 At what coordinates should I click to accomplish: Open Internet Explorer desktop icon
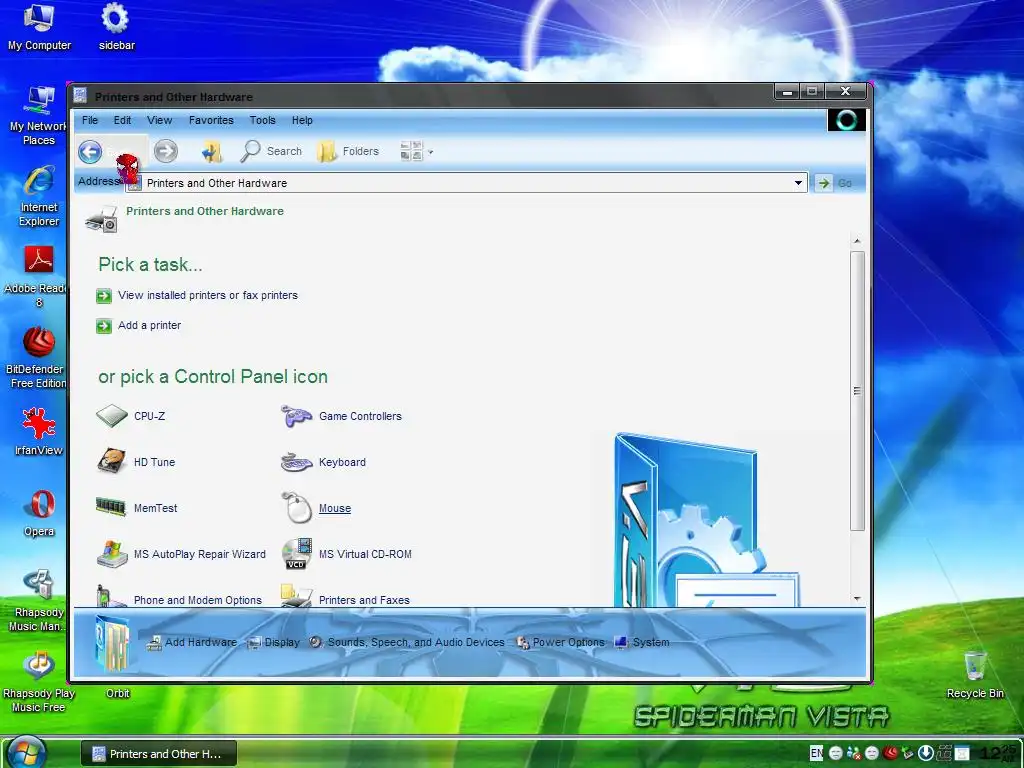[x=39, y=196]
